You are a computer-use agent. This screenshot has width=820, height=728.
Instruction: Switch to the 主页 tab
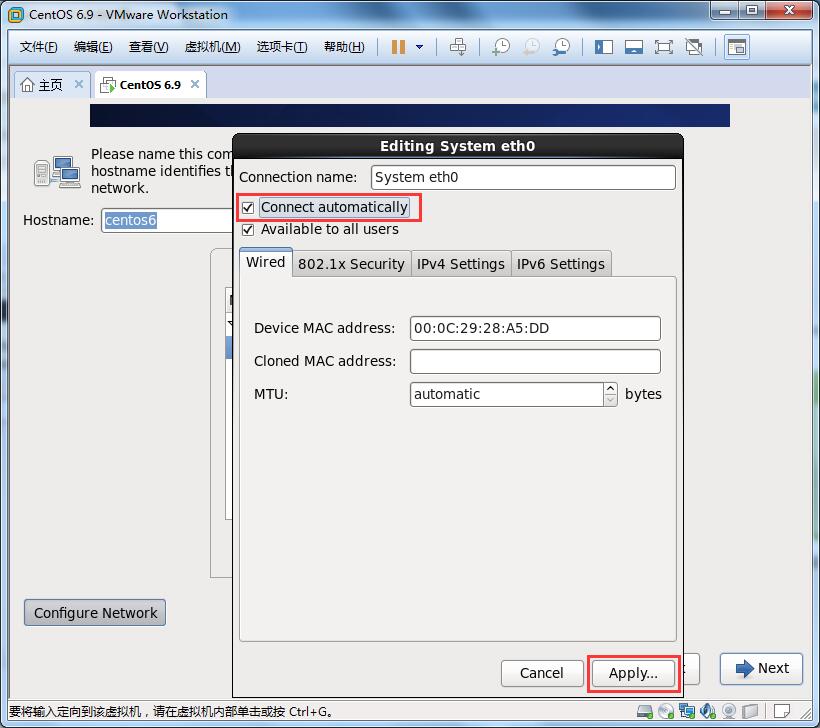click(51, 85)
